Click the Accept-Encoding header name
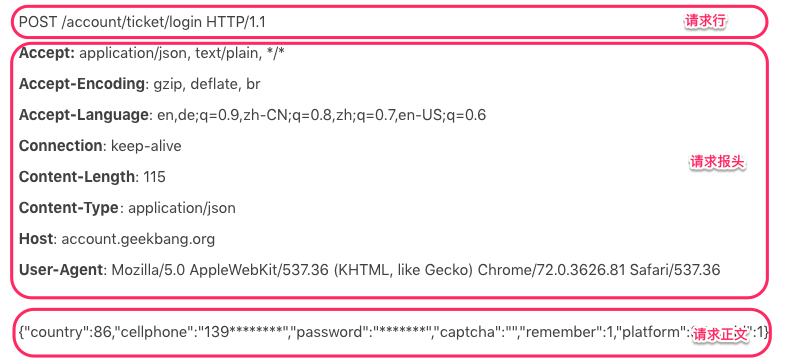The height and width of the screenshot is (363, 787). click(82, 84)
